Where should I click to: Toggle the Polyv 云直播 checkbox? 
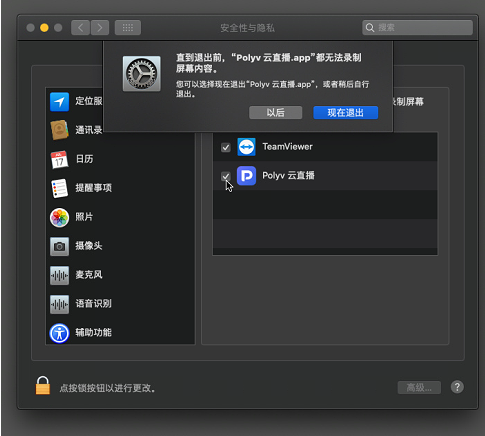point(226,176)
